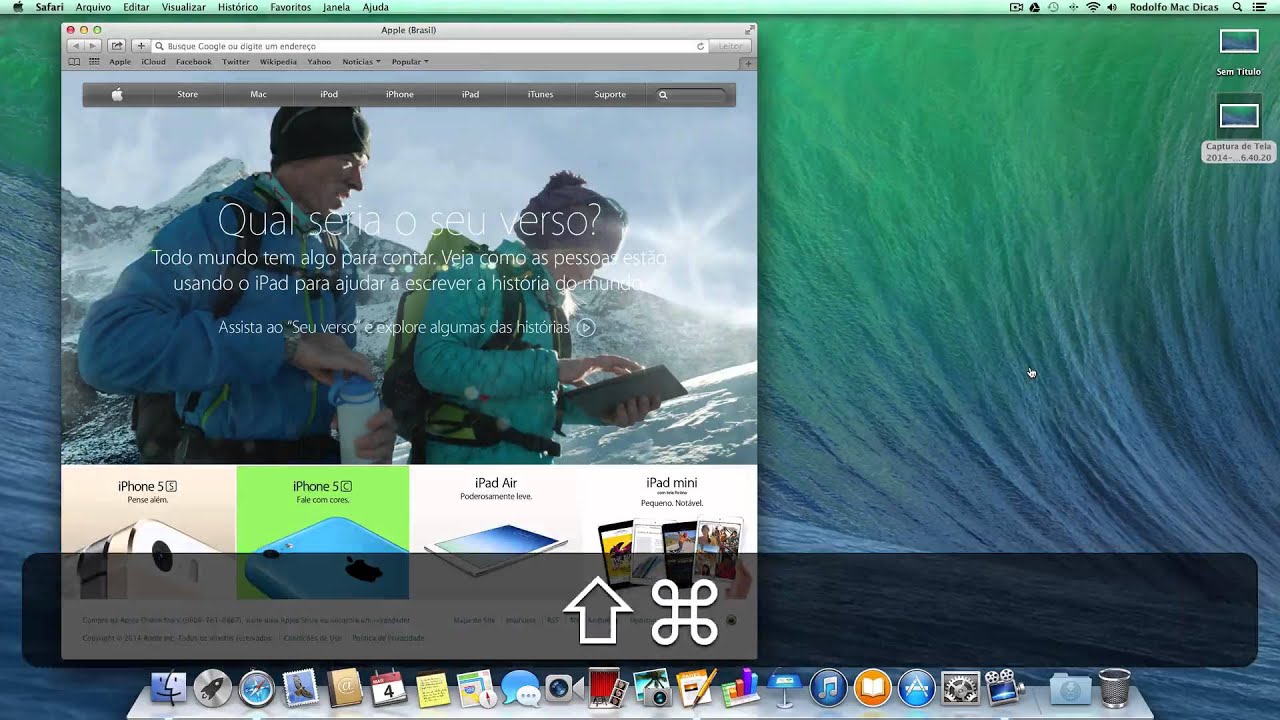Open System Preferences gear in the Dock
The height and width of the screenshot is (720, 1280).
coord(960,688)
